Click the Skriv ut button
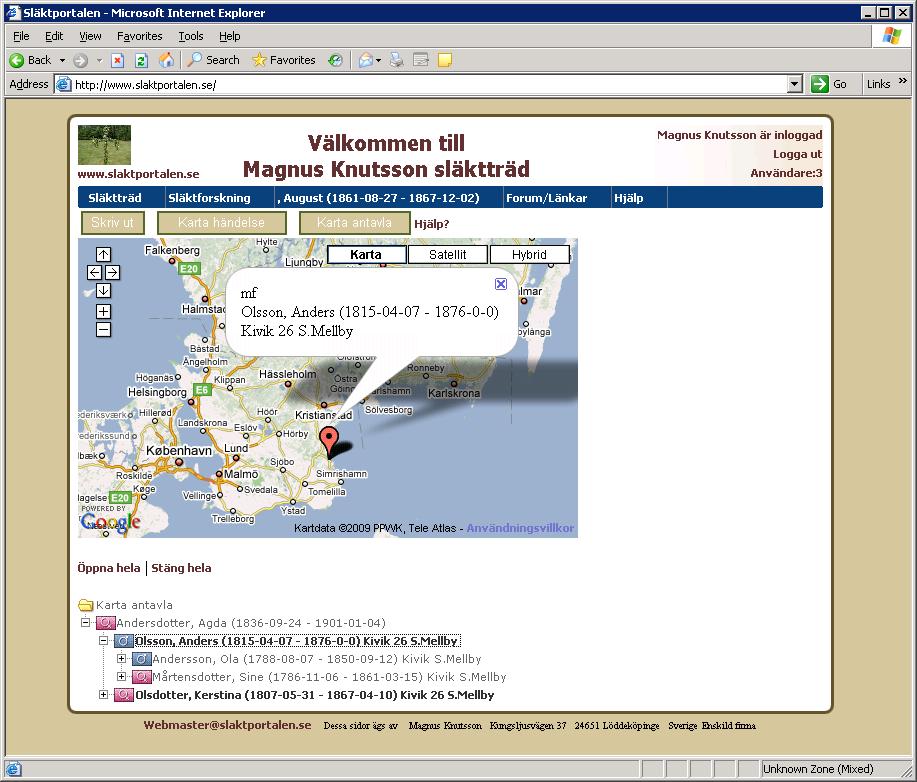917x782 pixels. point(112,223)
